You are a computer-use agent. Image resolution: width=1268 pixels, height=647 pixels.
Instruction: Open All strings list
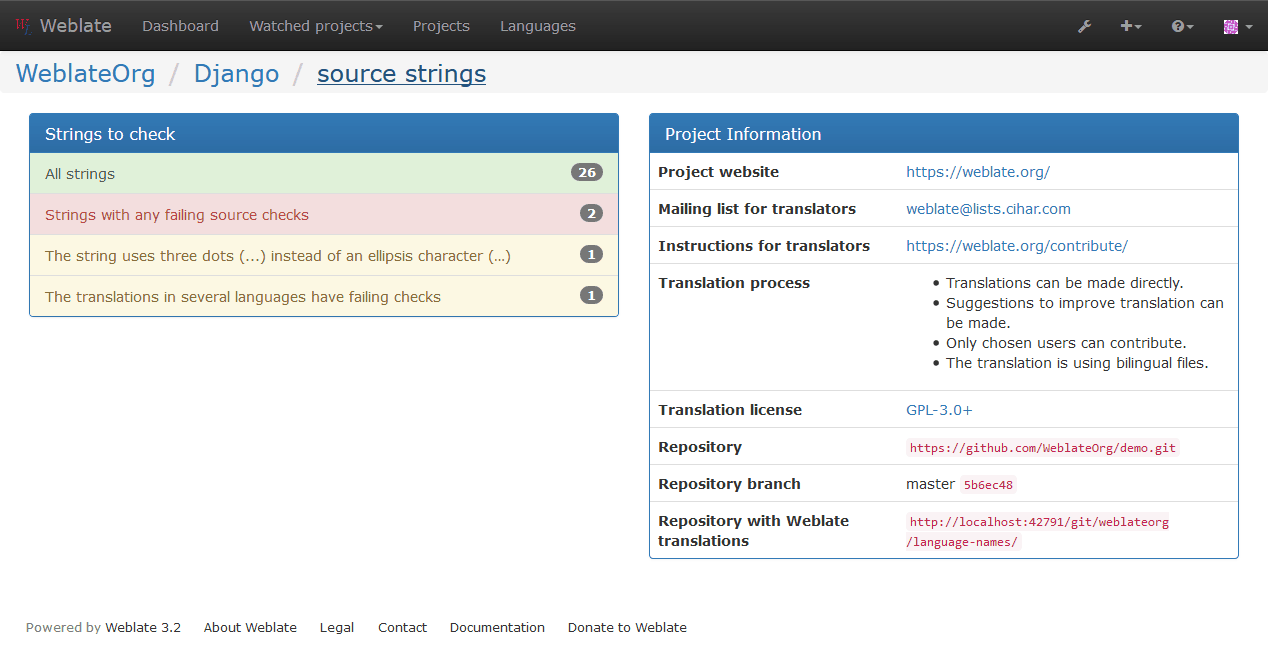tap(324, 173)
